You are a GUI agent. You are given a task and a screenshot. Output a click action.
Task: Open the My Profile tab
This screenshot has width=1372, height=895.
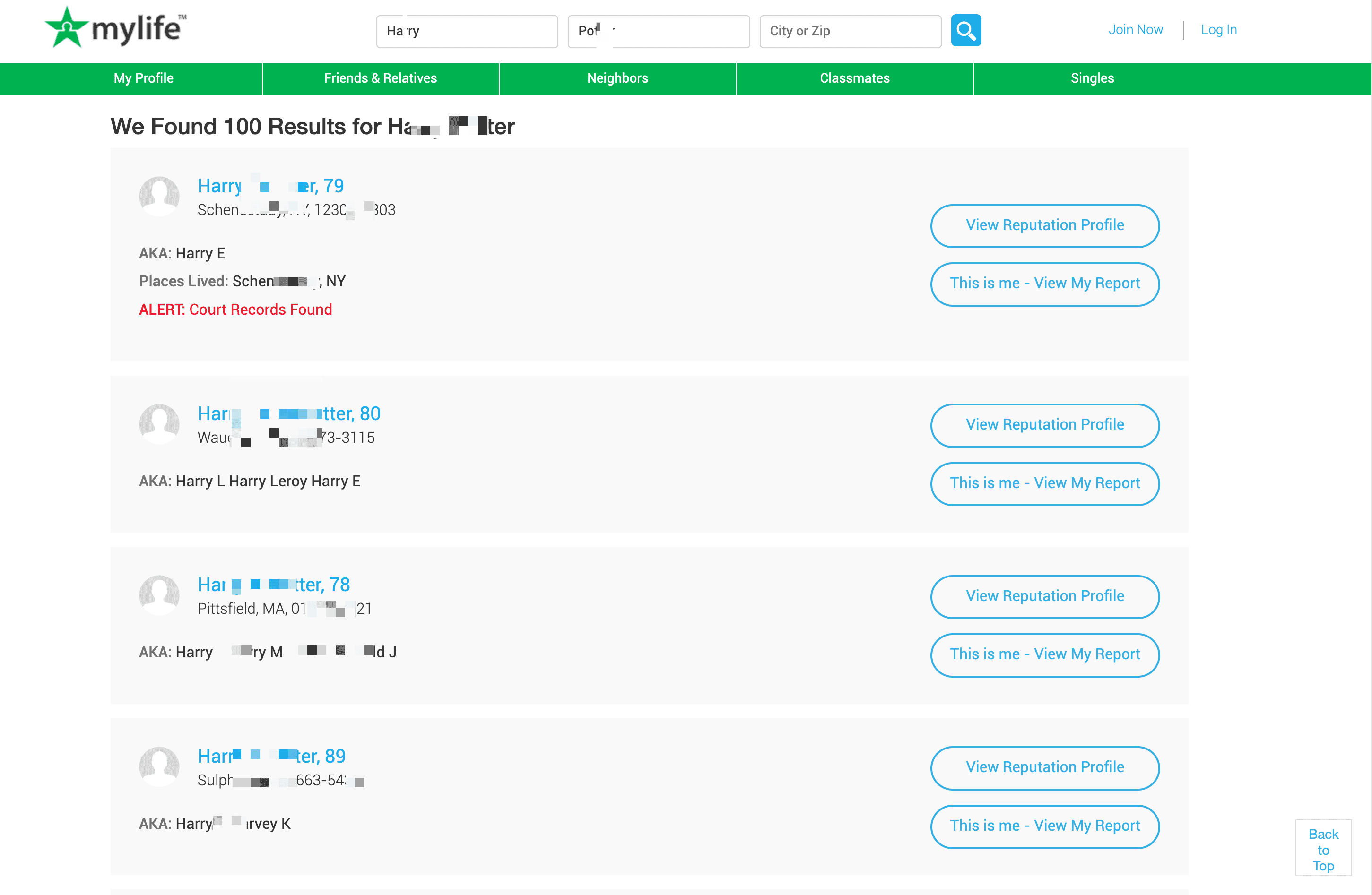[144, 78]
